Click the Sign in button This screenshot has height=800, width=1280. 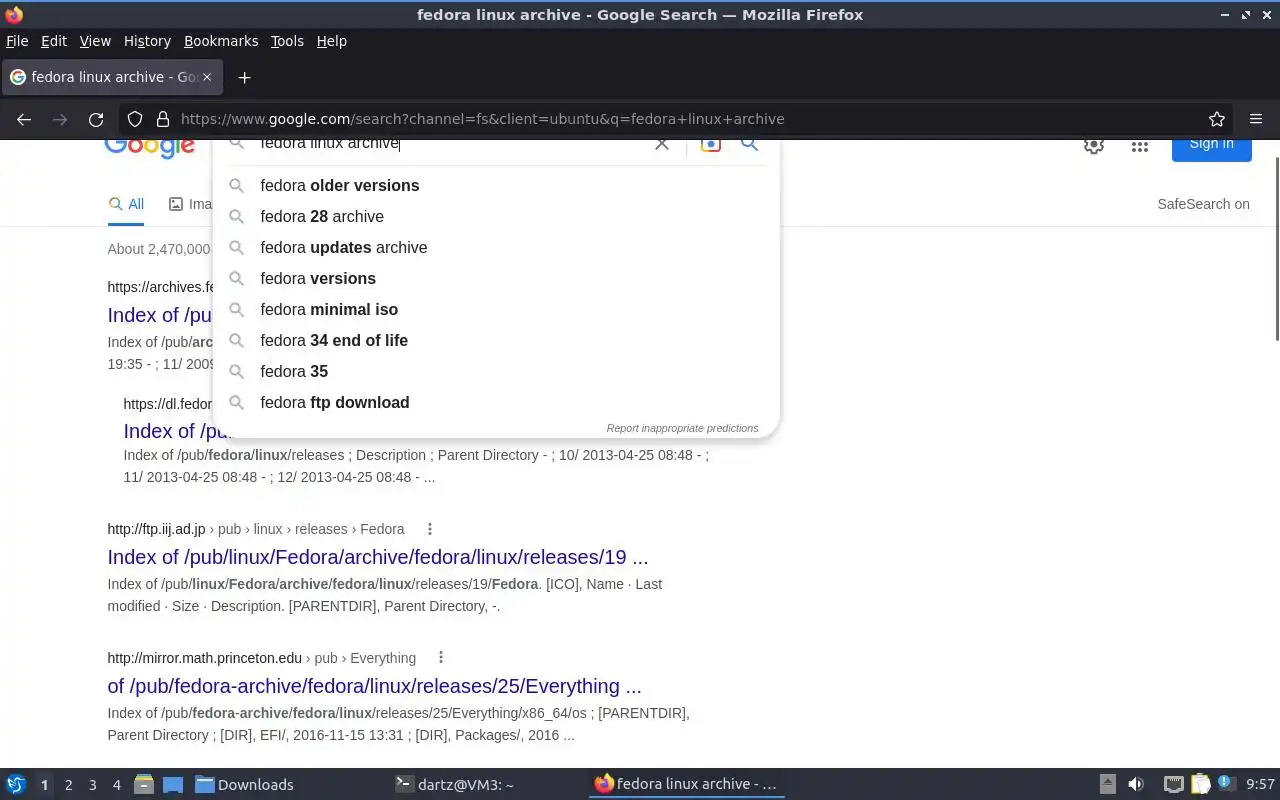tap(1211, 148)
